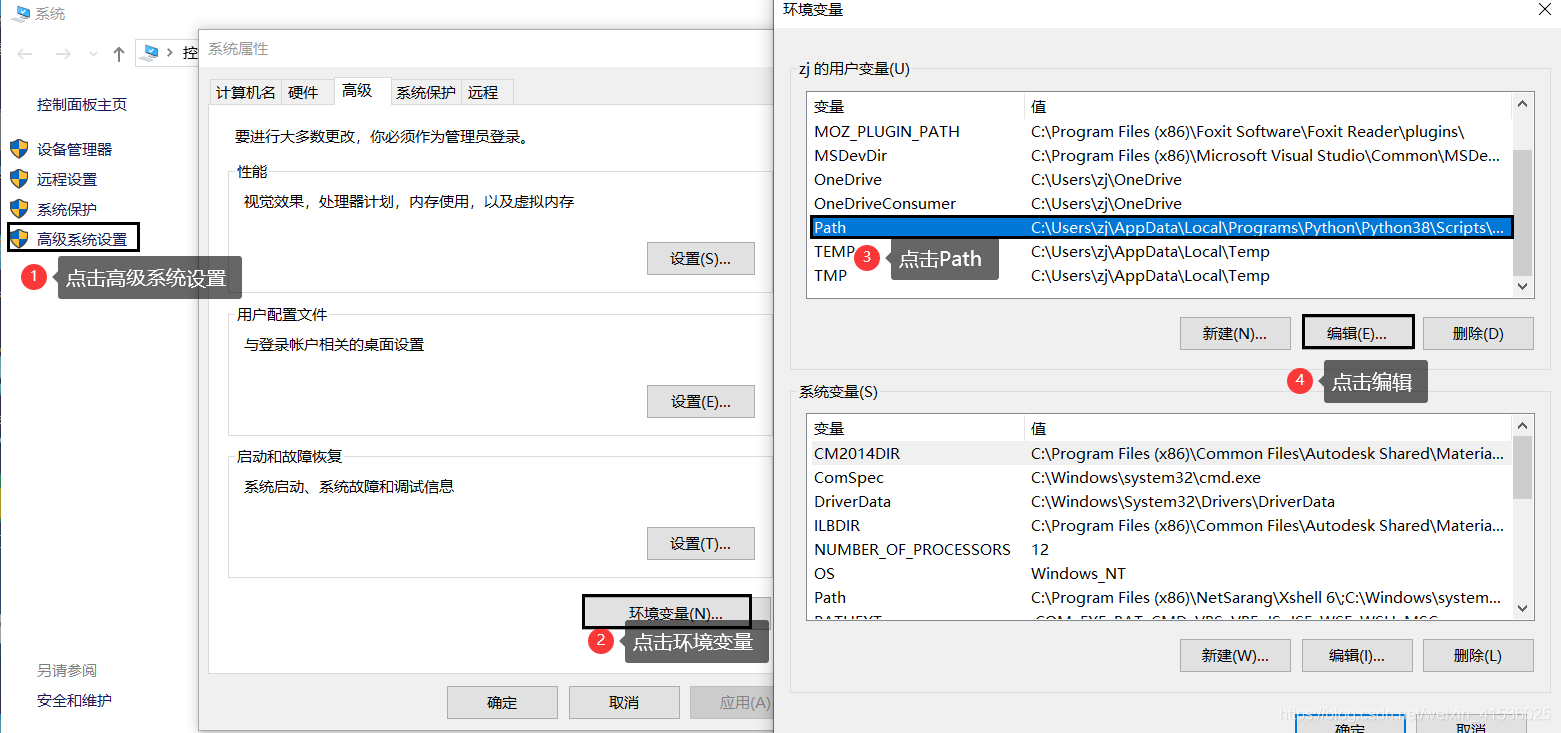Select OneDrive user variable row
The image size is (1561, 733).
[x=1160, y=179]
